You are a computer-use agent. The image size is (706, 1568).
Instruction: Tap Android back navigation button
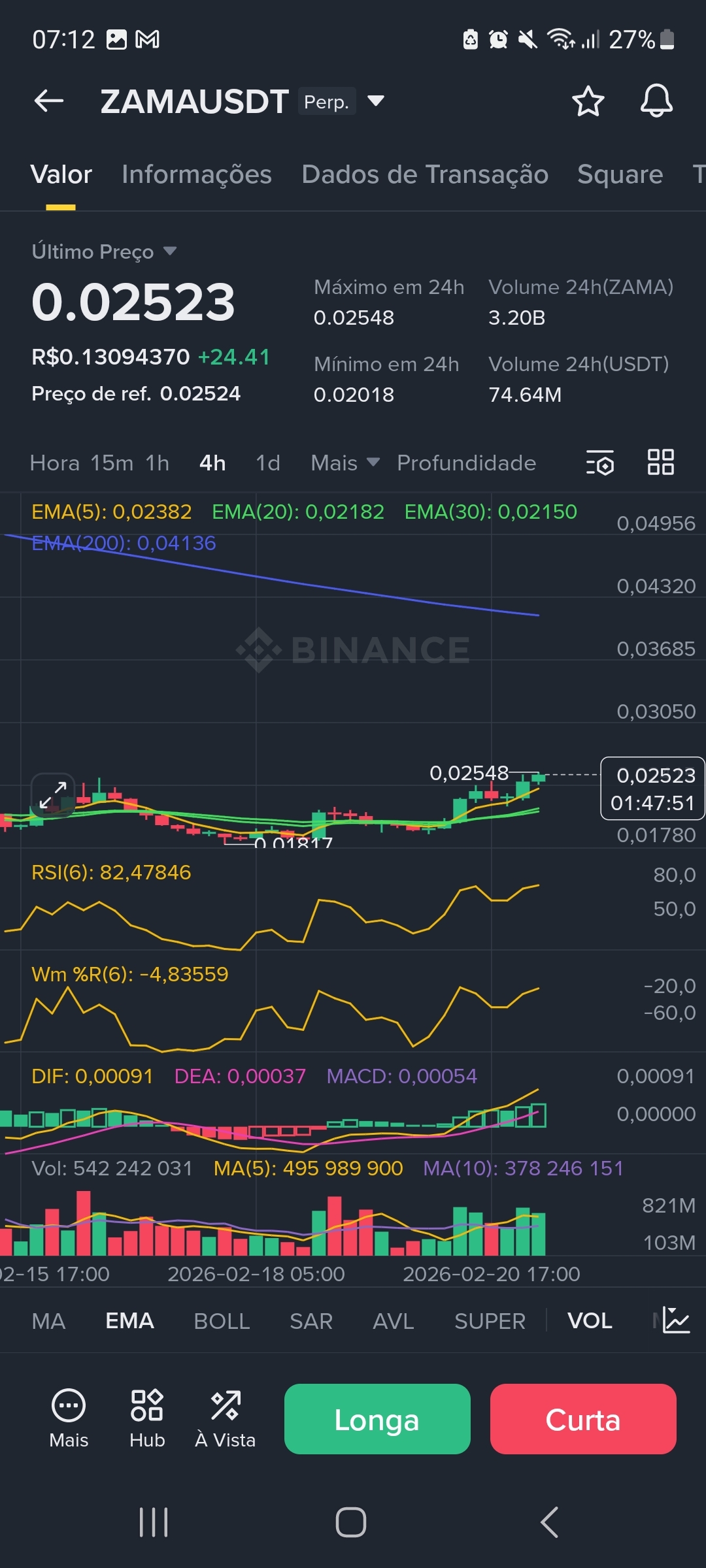point(549,1522)
